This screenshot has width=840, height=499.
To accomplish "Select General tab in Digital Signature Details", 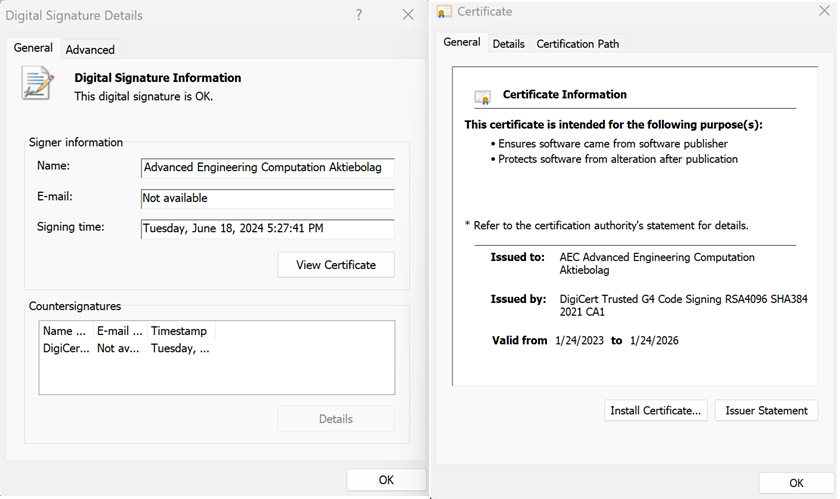I will (x=33, y=48).
